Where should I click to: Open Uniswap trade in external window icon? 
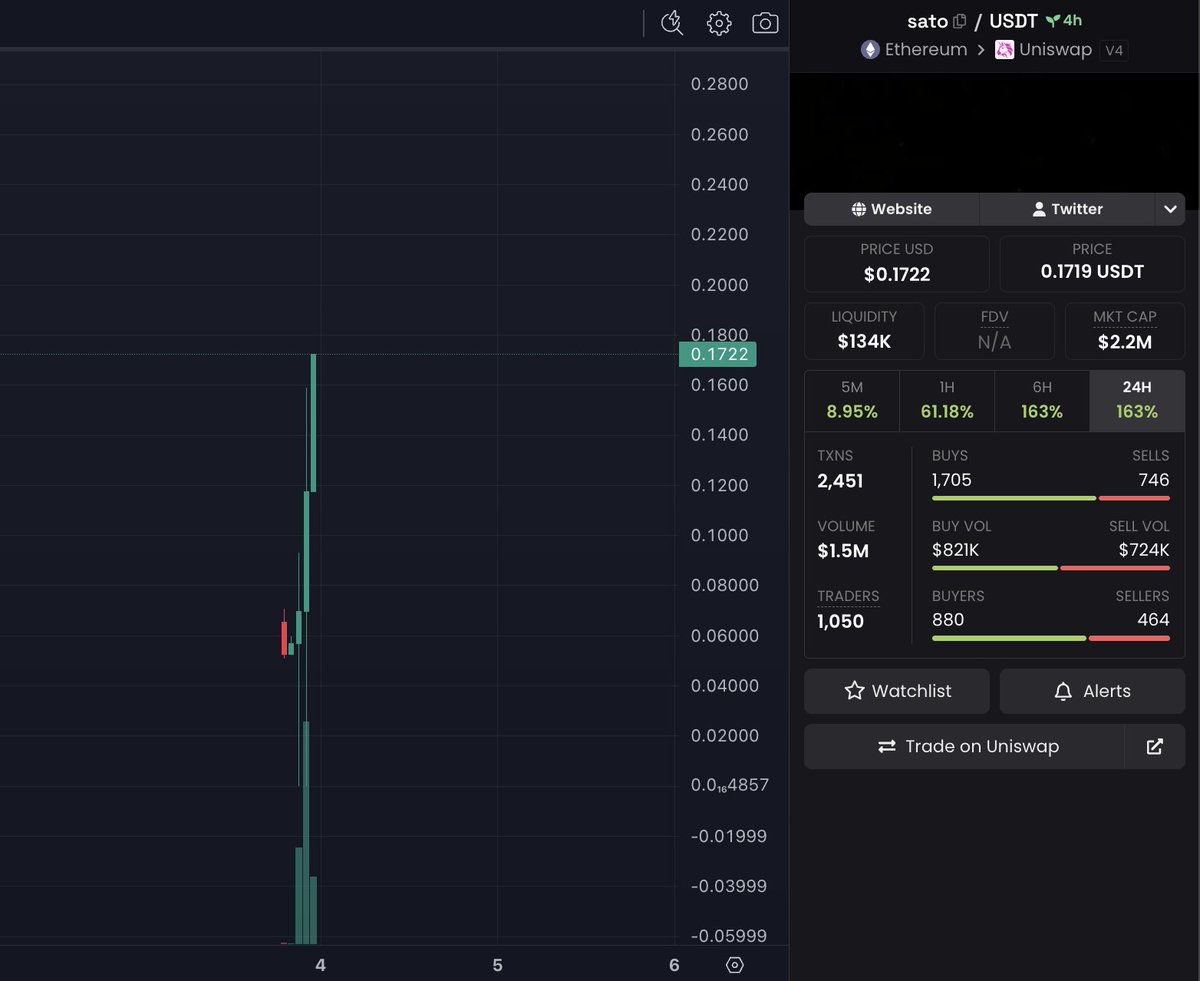(1155, 746)
